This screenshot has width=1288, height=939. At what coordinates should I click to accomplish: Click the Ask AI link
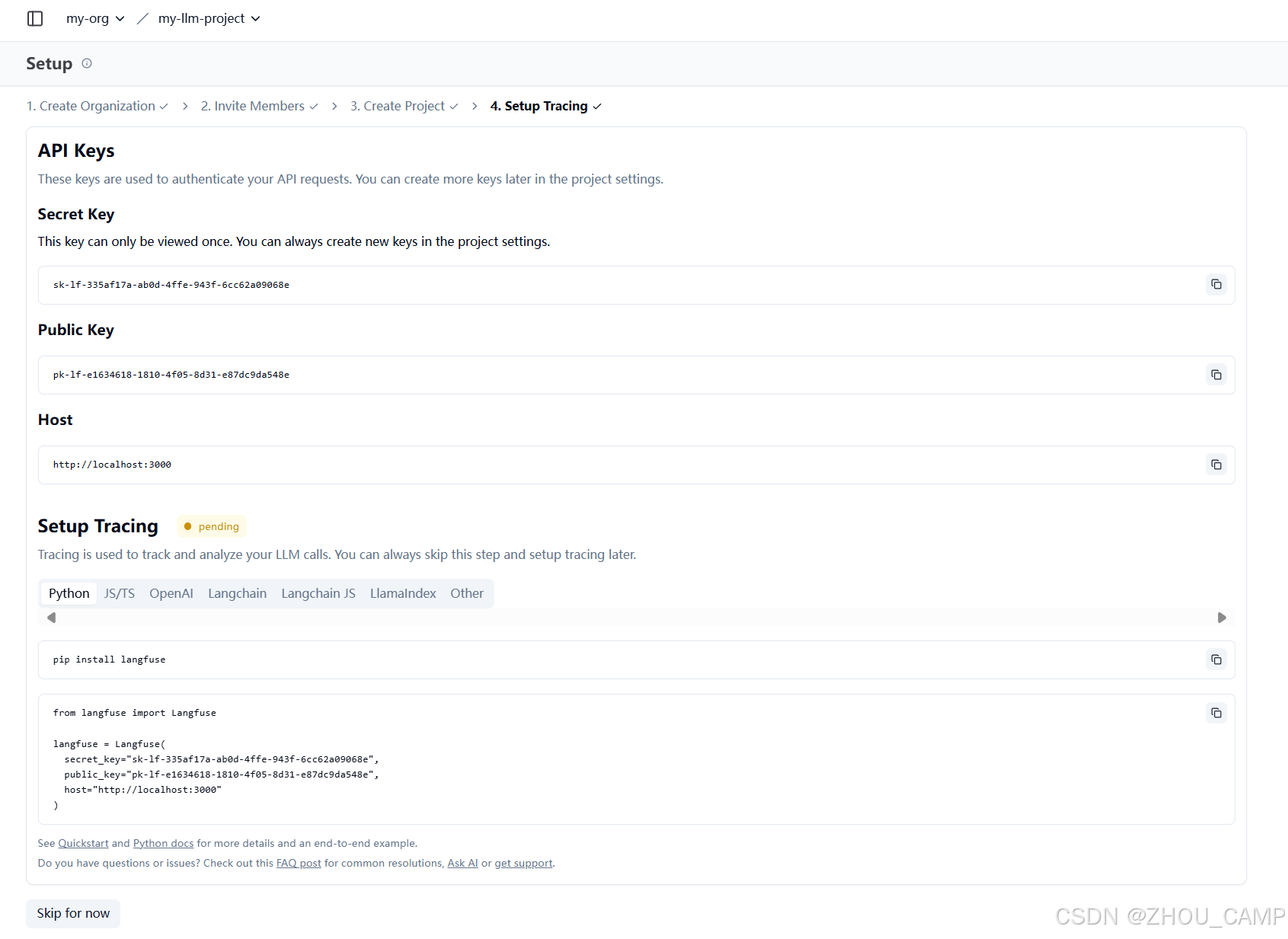(462, 863)
